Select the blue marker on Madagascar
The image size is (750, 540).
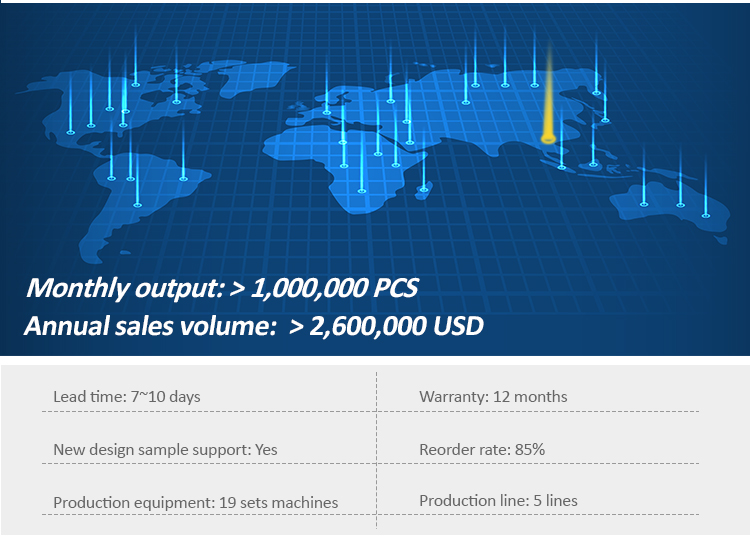click(x=424, y=188)
